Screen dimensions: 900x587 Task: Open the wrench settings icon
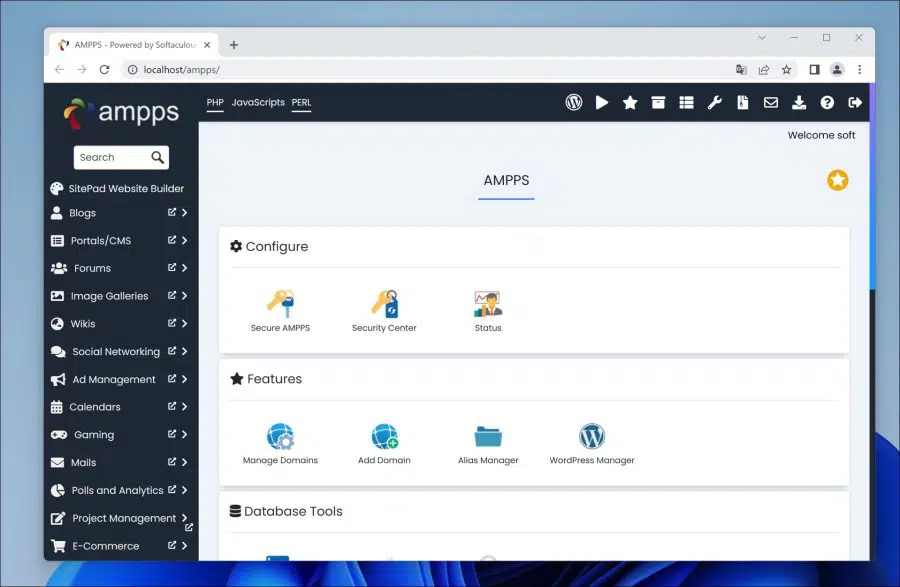click(x=714, y=102)
